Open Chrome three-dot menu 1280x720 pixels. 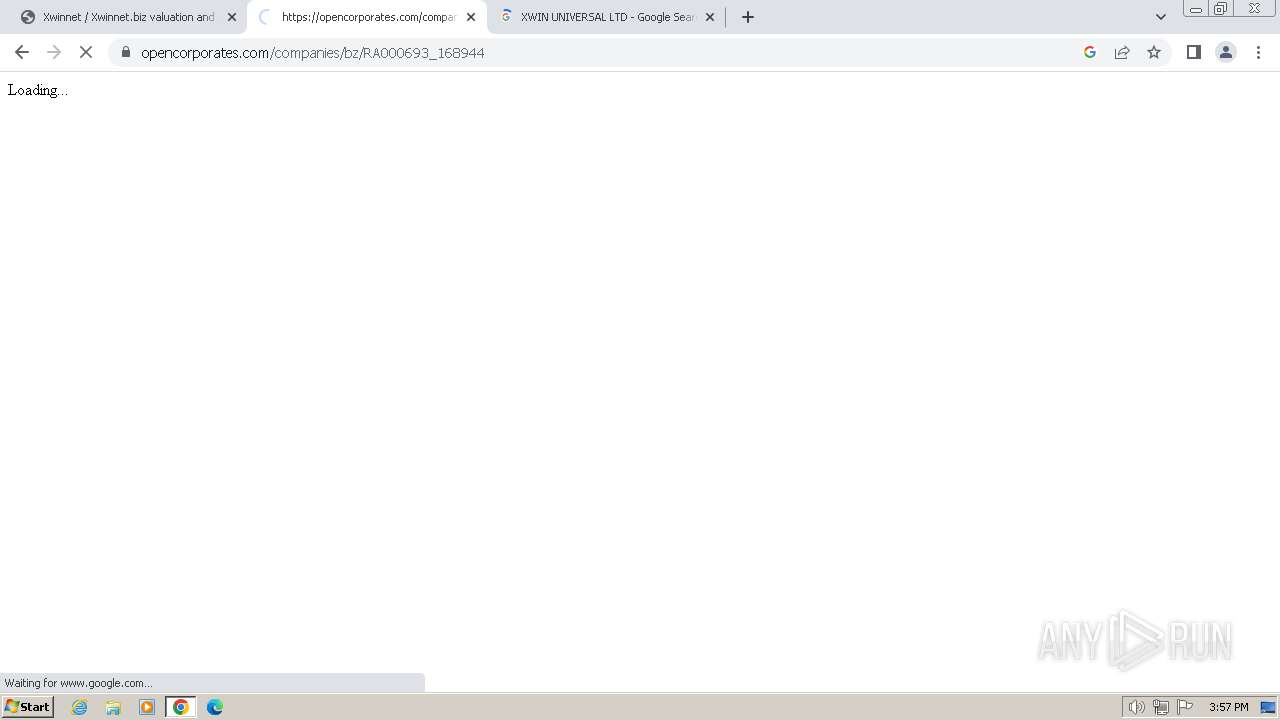[x=1258, y=52]
